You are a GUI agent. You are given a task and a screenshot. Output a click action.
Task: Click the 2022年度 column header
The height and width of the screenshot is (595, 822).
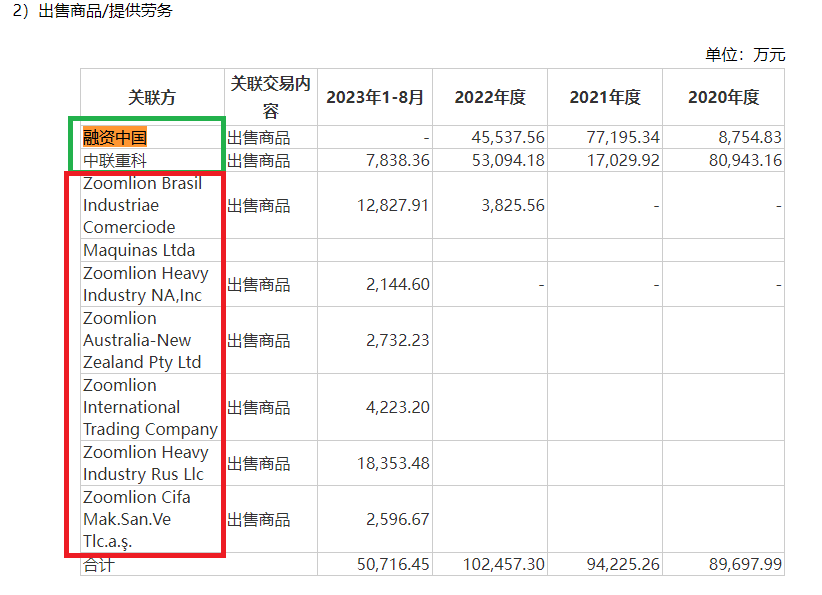click(x=490, y=97)
